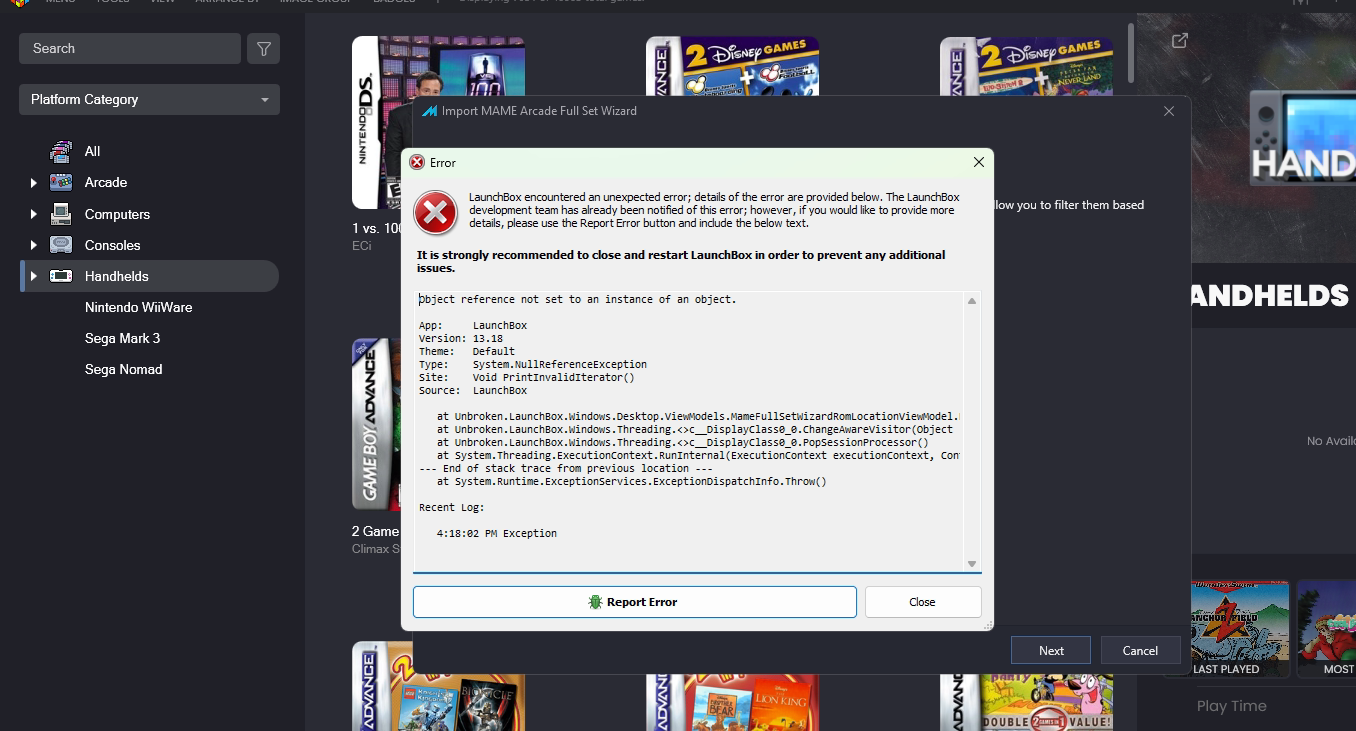Click the ExceptionDispatchInfo.Throw() stack line
Viewport: 1356px width, 731px height.
coord(632,481)
